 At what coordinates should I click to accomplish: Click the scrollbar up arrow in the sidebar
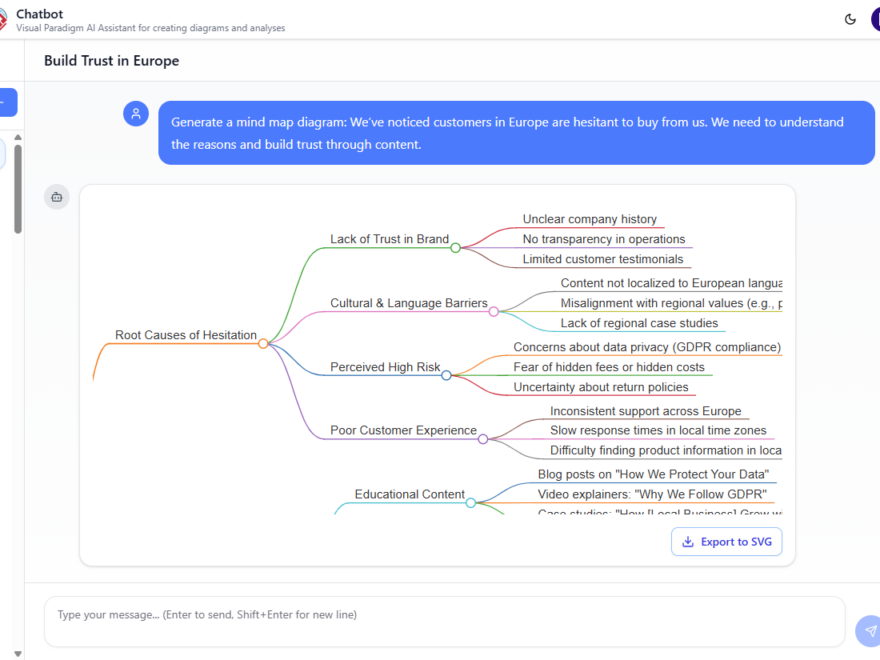tap(17, 137)
